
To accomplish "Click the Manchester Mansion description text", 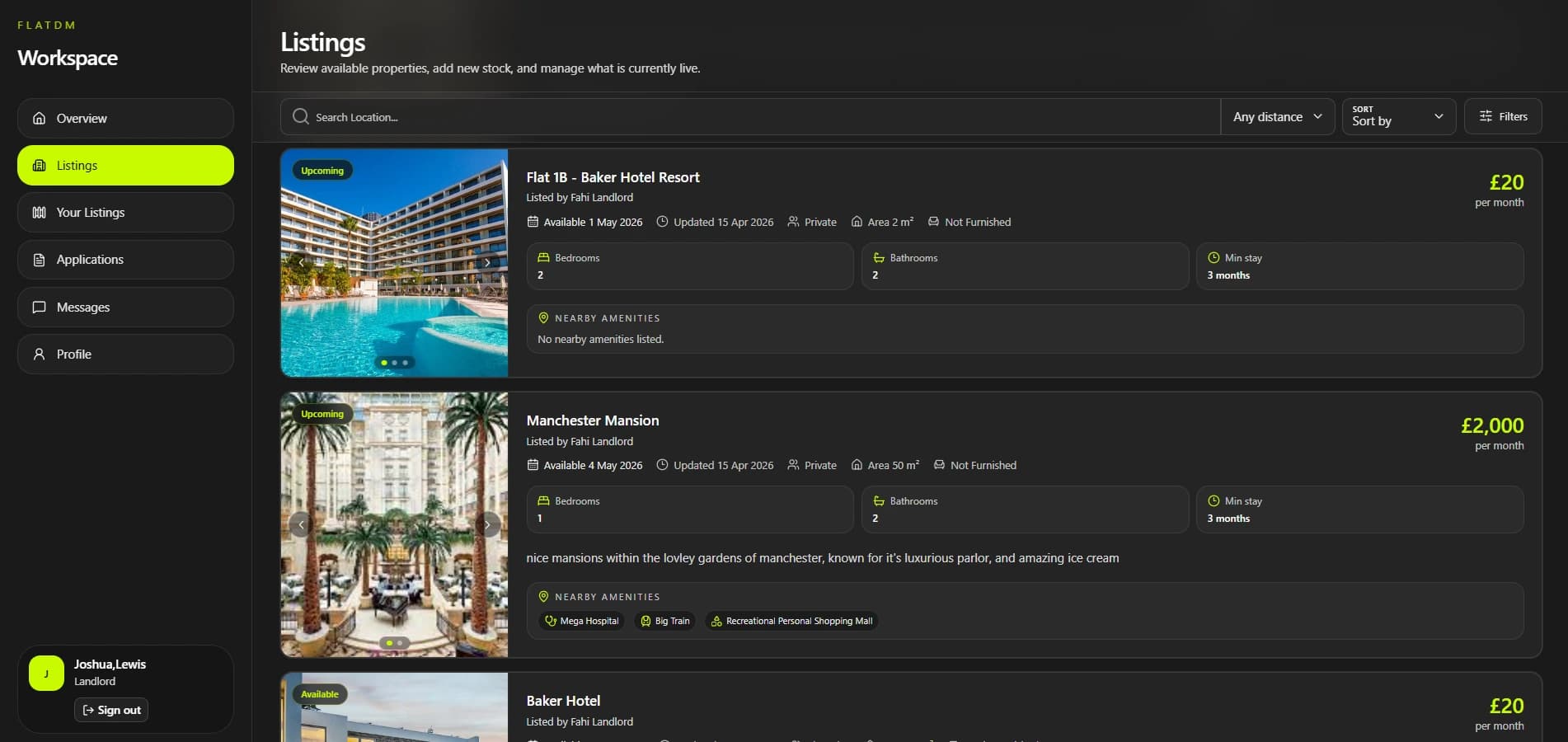I will pyautogui.click(x=823, y=558).
